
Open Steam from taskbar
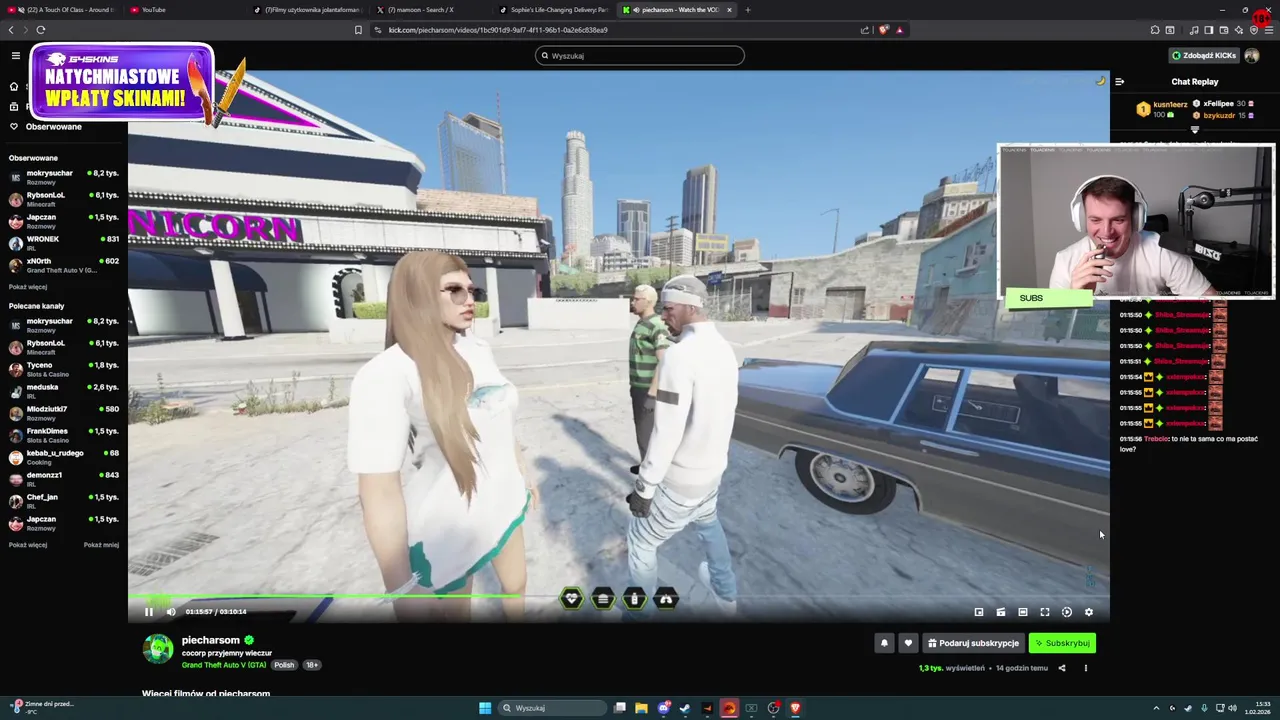685,708
